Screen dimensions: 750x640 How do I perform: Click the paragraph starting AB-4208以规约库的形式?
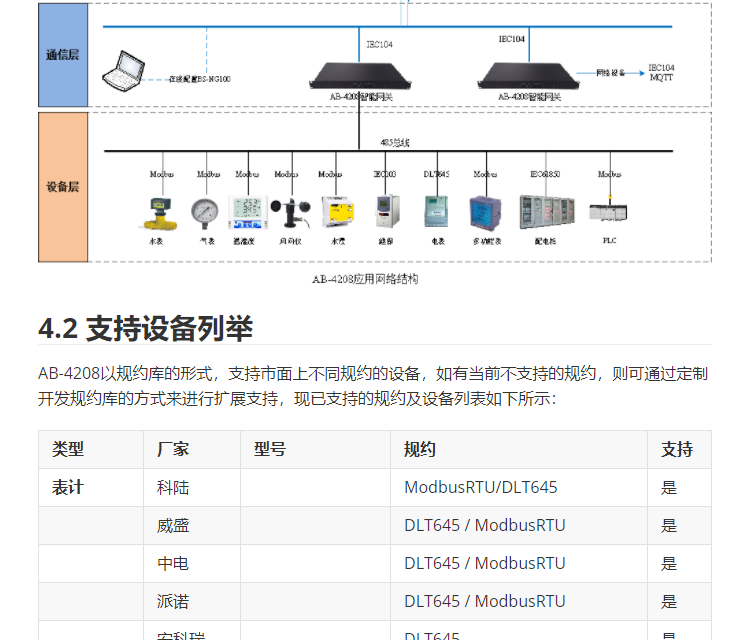coord(373,386)
